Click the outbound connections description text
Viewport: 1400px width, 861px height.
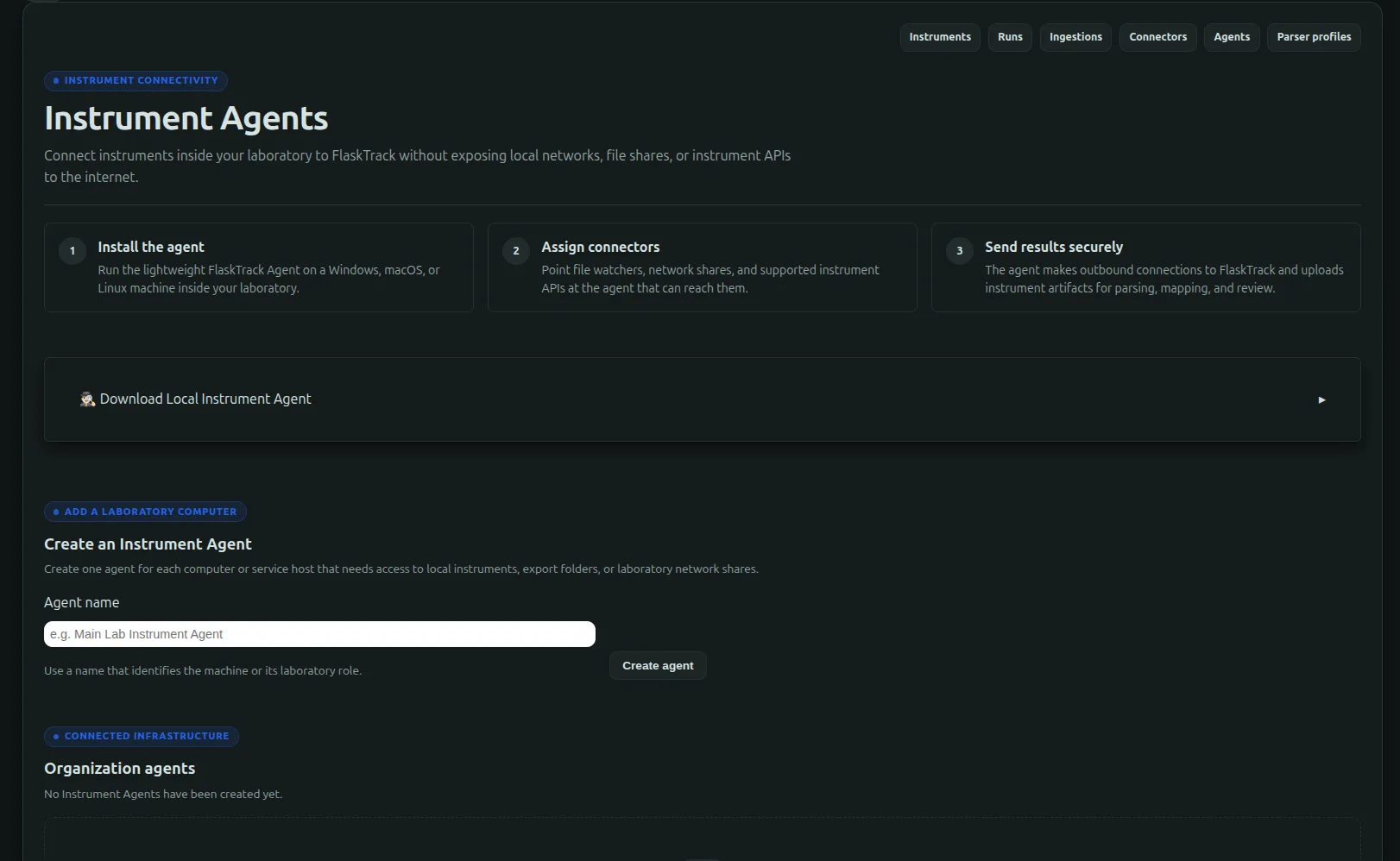click(x=1164, y=279)
